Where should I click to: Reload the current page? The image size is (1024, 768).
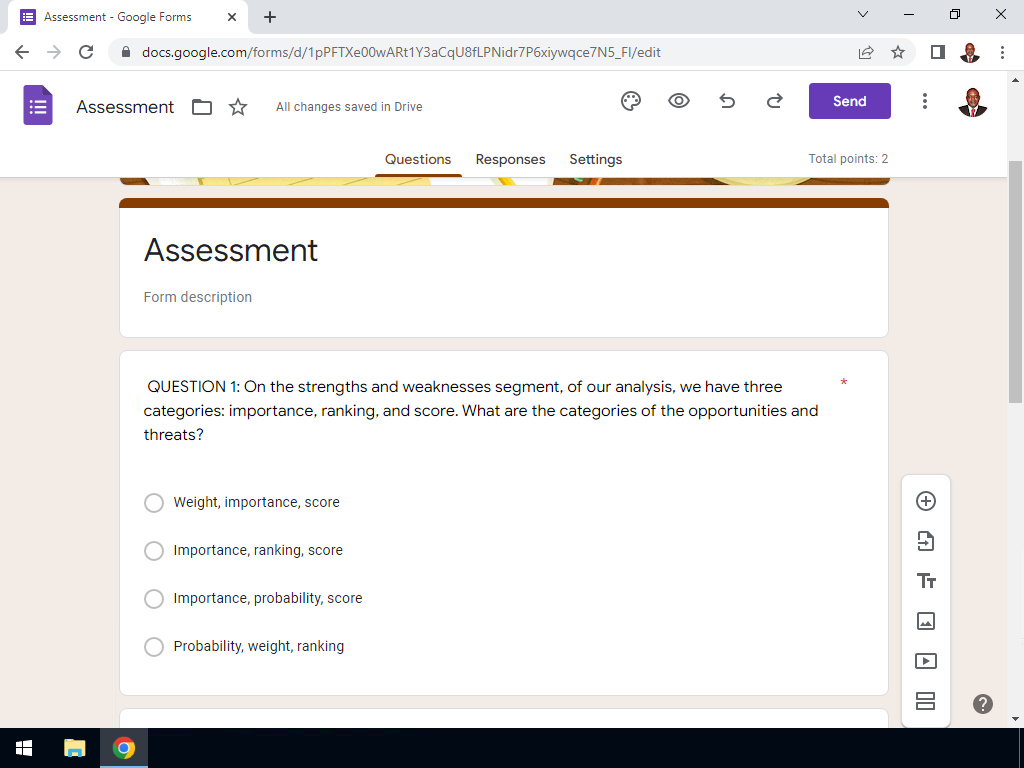tap(86, 52)
